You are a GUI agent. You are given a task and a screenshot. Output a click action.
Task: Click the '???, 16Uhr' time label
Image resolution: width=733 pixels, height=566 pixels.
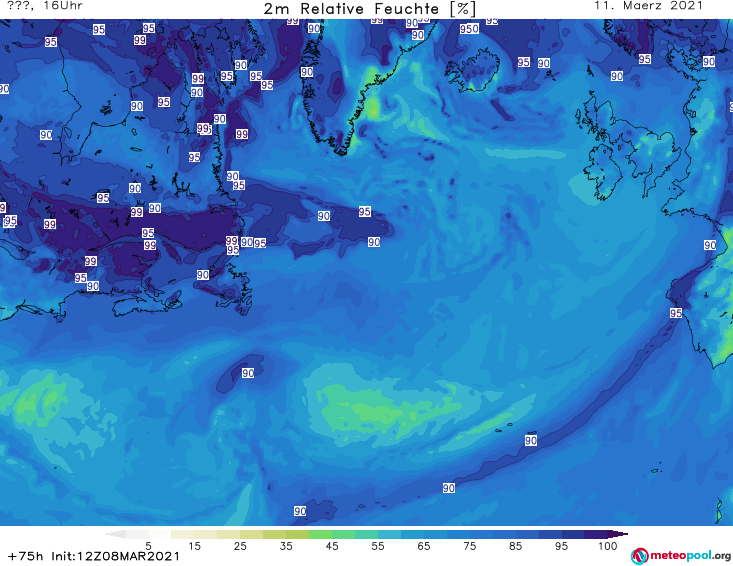(x=45, y=6)
